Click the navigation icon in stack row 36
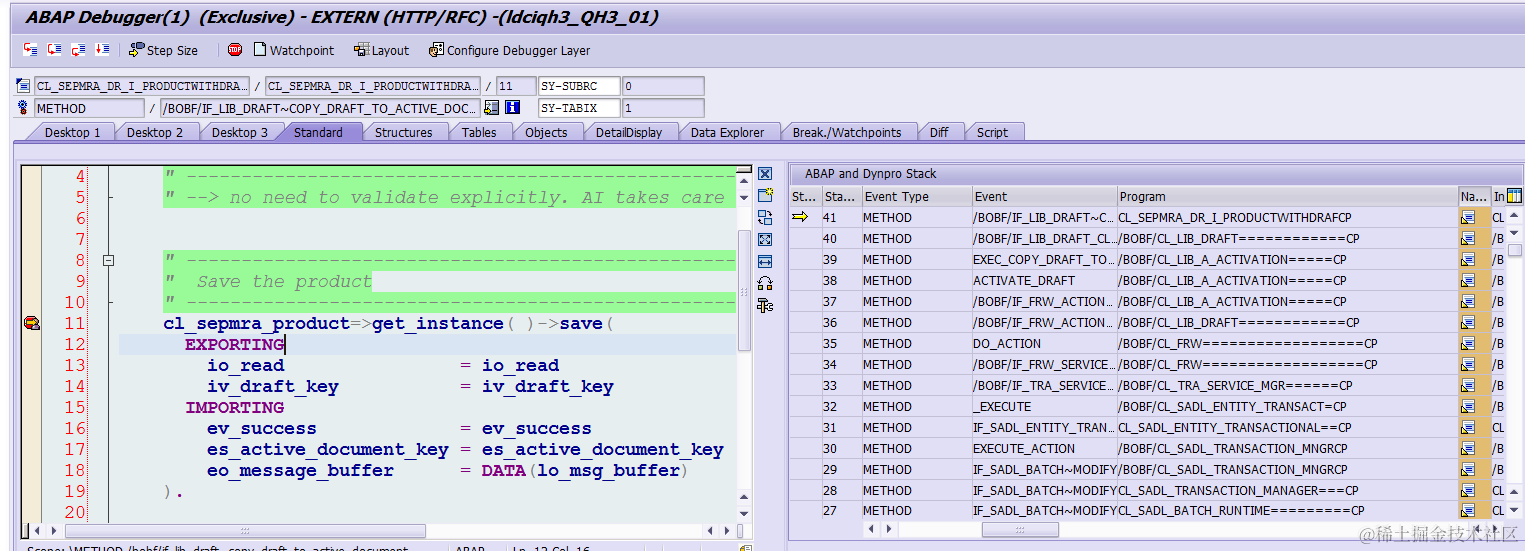This screenshot has width=1525, height=551. pos(1468,322)
